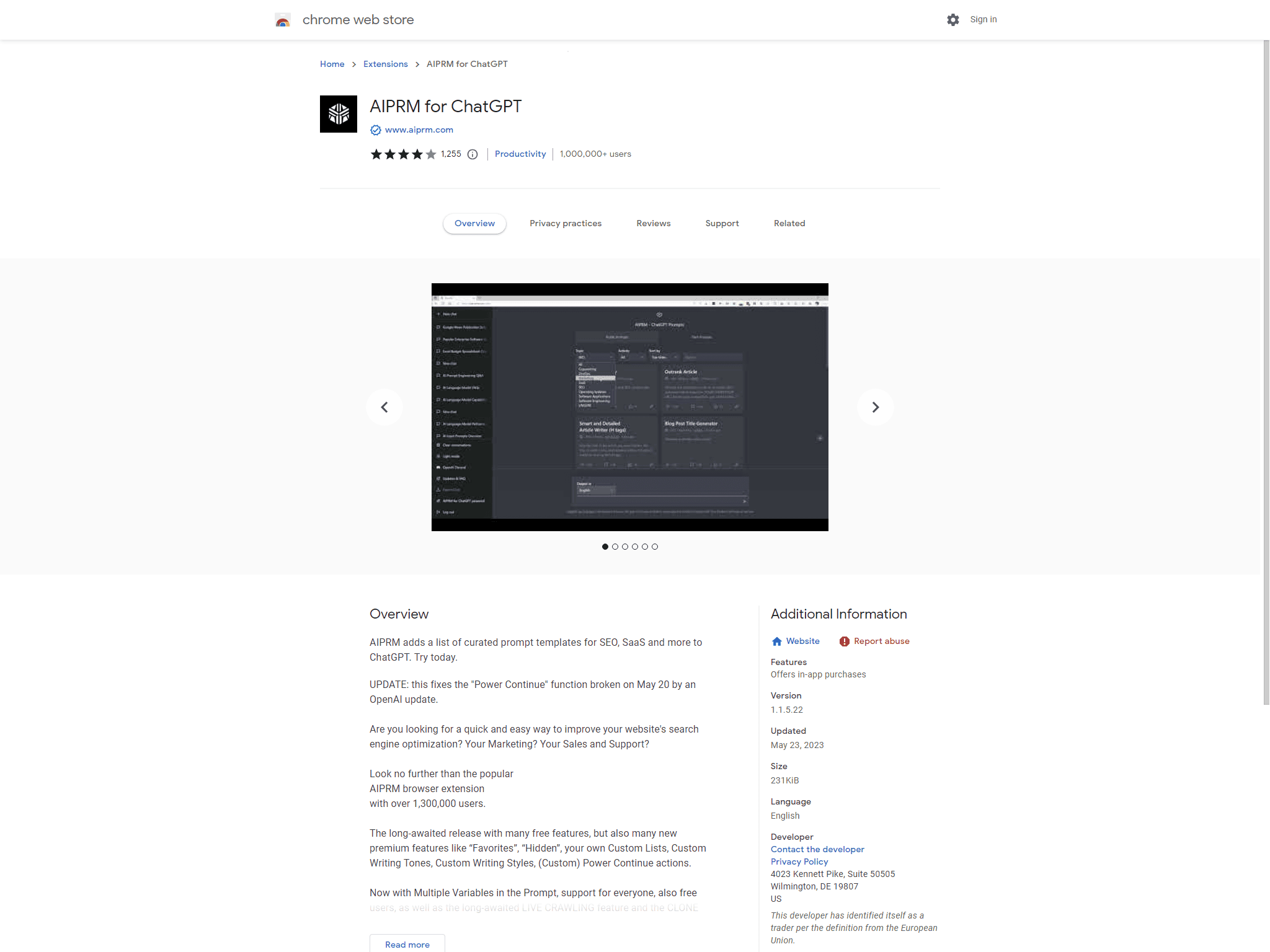Image resolution: width=1270 pixels, height=952 pixels.
Task: Click the extension screenshot preview image
Action: tap(630, 407)
